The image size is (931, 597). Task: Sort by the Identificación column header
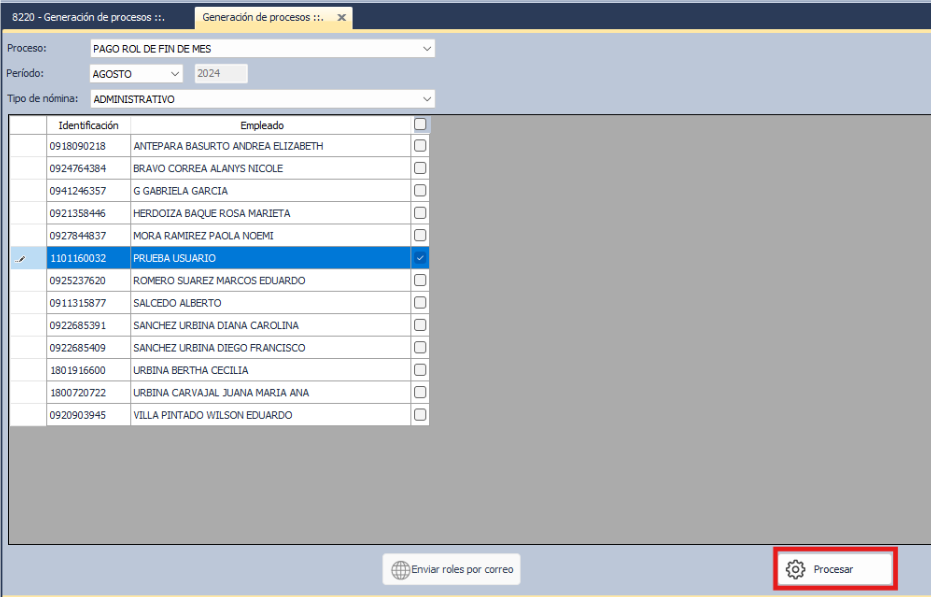click(88, 125)
